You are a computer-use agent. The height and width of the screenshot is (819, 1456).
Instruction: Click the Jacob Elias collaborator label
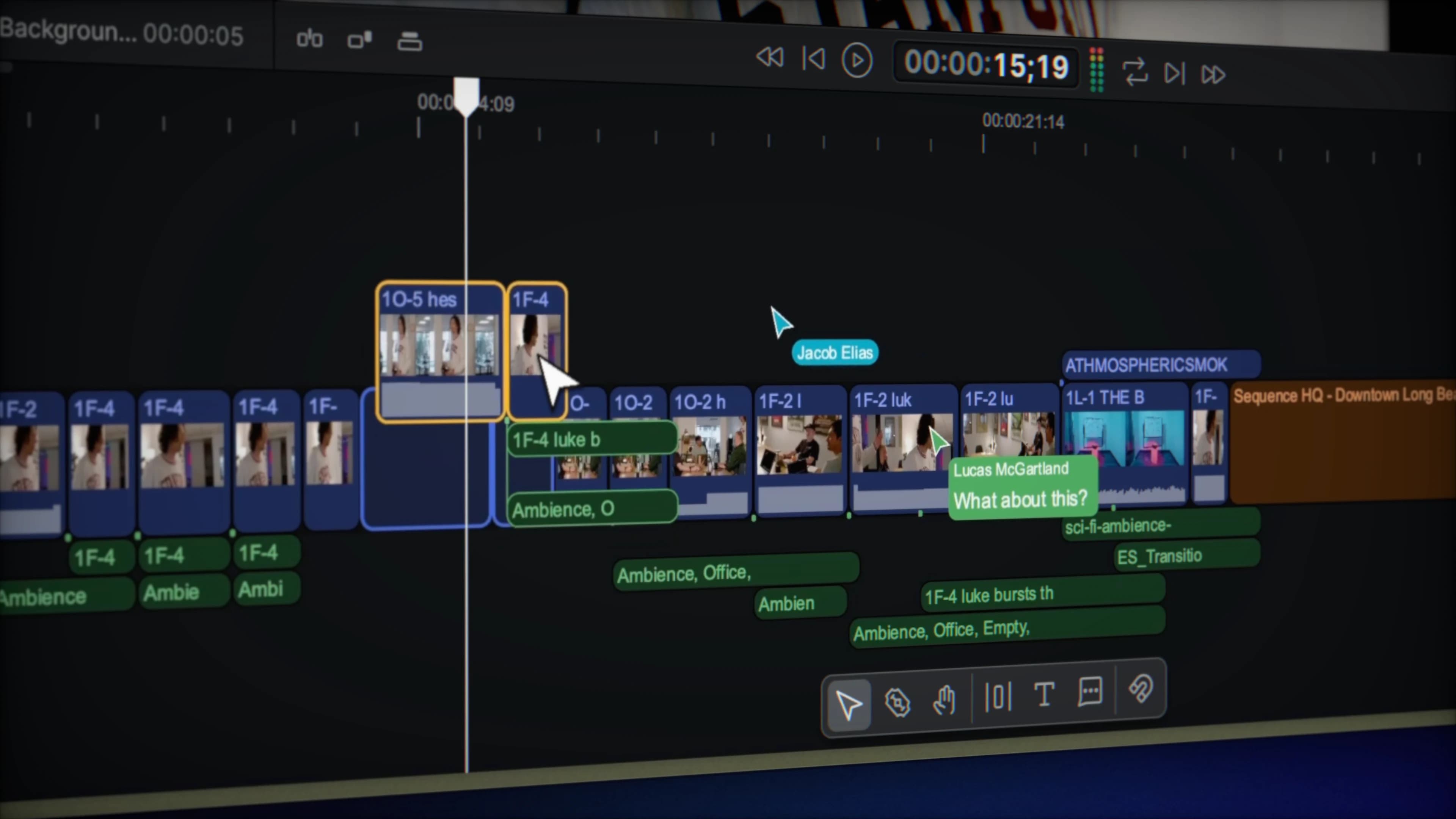(x=835, y=353)
